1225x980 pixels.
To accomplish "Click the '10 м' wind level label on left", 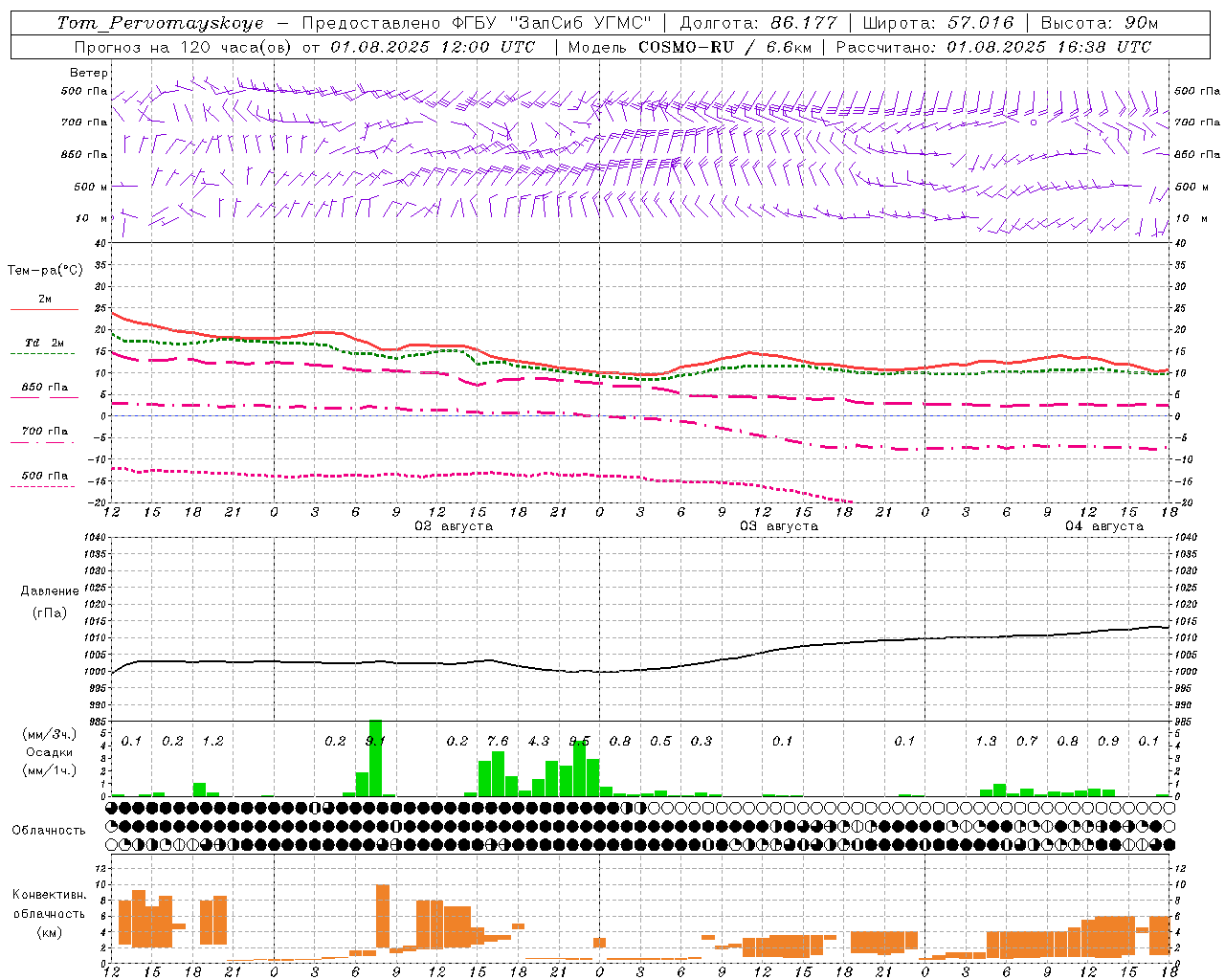I will point(91,218).
